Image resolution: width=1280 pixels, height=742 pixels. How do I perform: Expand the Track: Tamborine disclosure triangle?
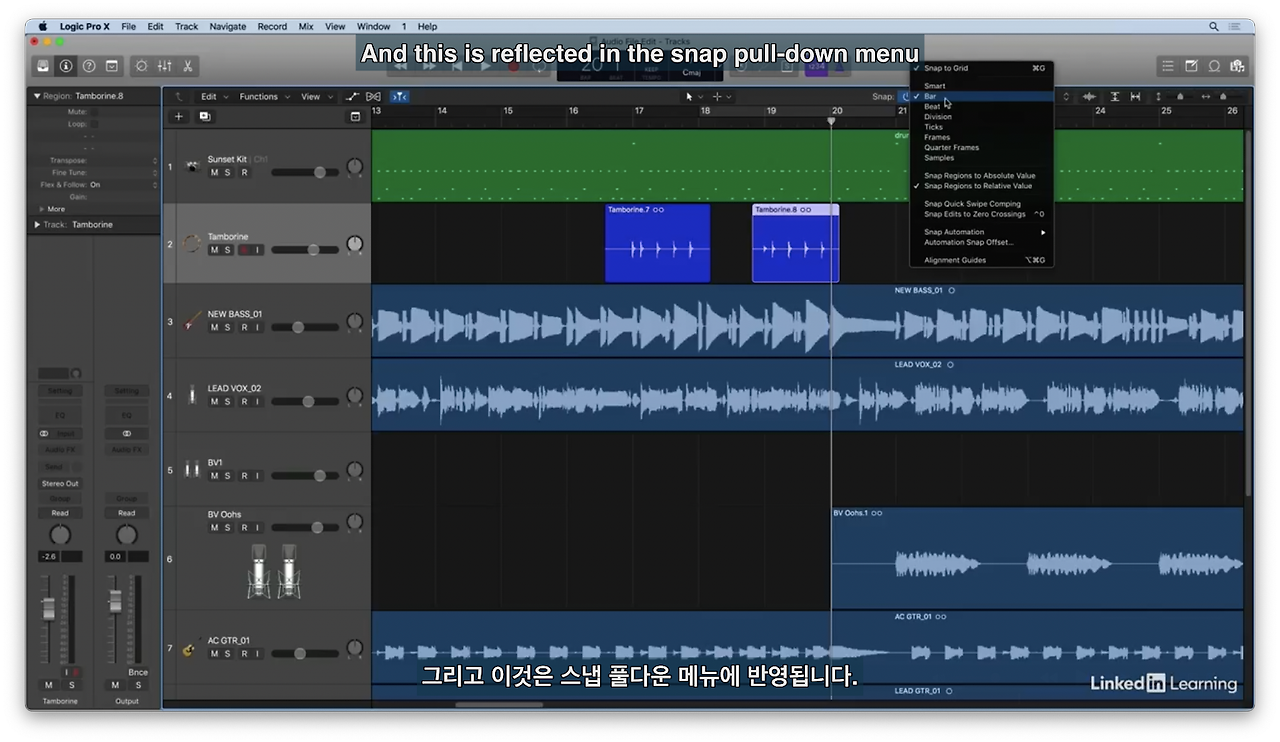[x=38, y=225]
